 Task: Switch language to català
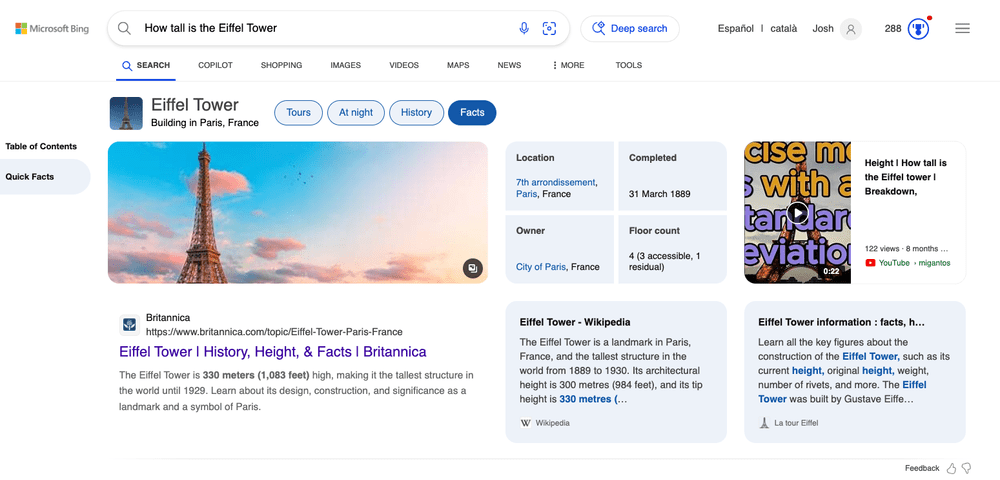coord(784,29)
